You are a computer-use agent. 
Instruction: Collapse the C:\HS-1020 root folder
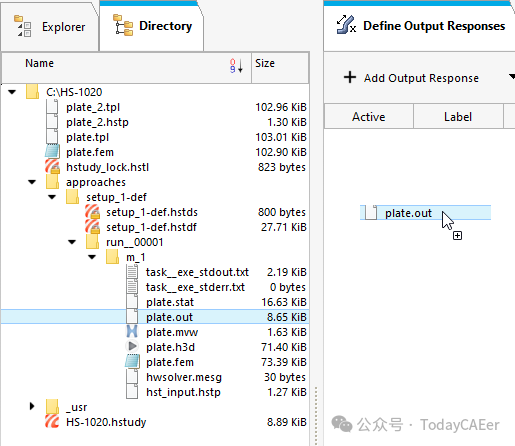point(12,92)
